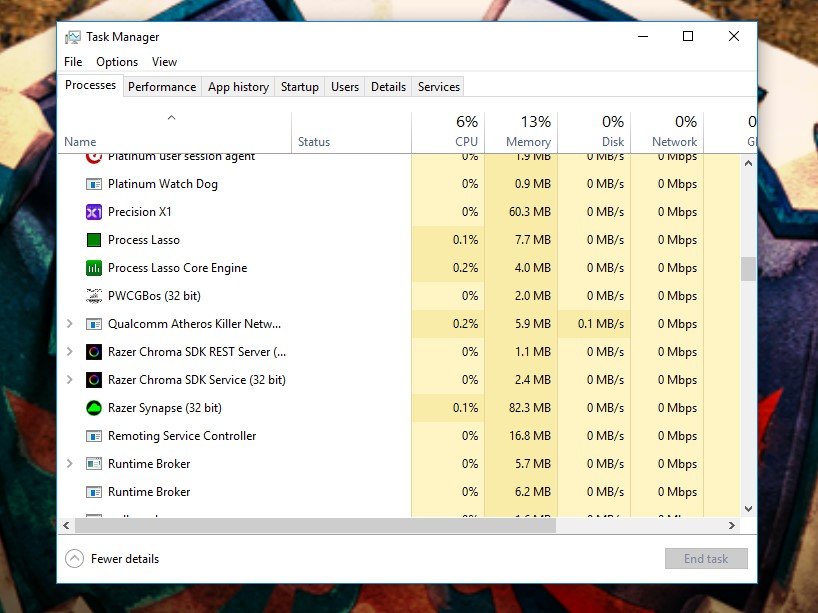818x613 pixels.
Task: Sort processes by Network column
Action: tap(667, 133)
